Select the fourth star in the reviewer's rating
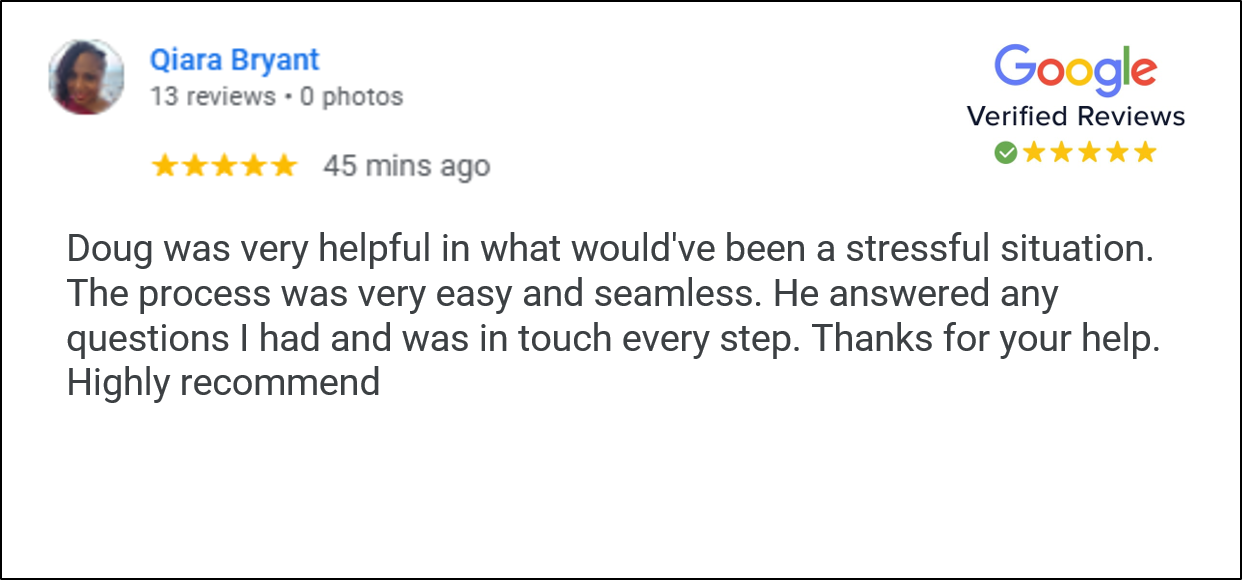Screen dimensions: 1242x580 click(x=254, y=166)
